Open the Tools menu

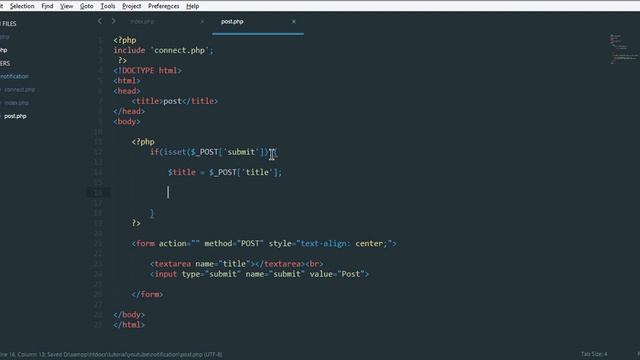[108, 6]
